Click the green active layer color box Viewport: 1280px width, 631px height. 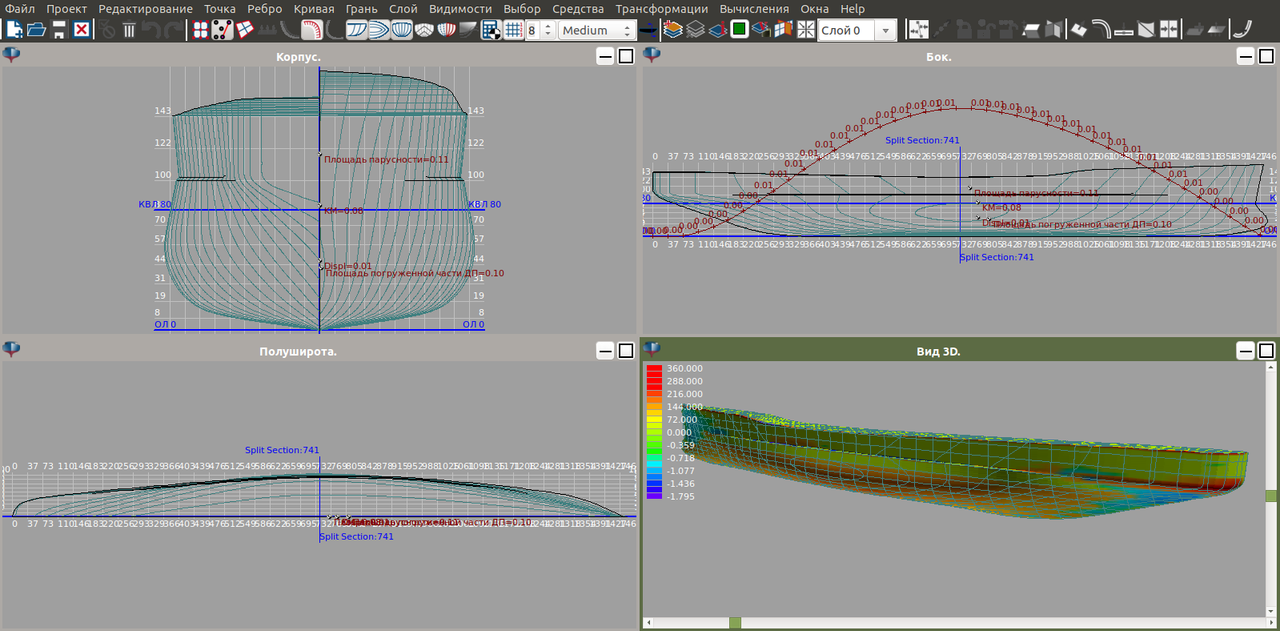740,30
